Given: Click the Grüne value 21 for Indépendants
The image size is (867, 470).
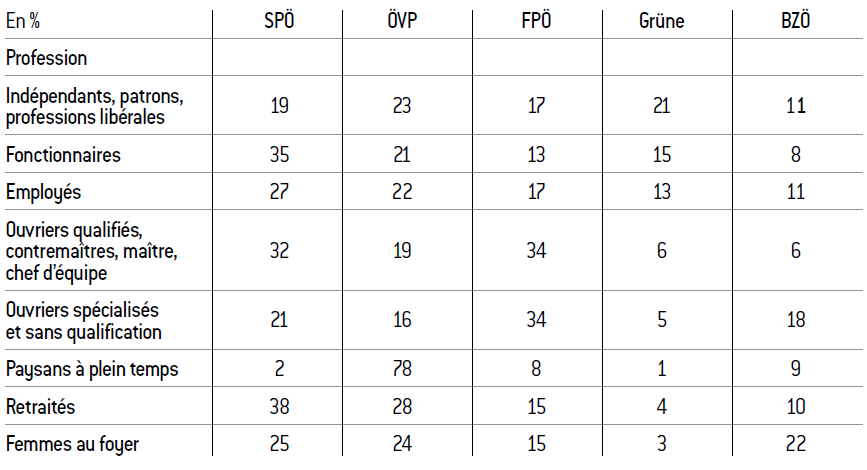Looking at the screenshot, I should point(661,106).
